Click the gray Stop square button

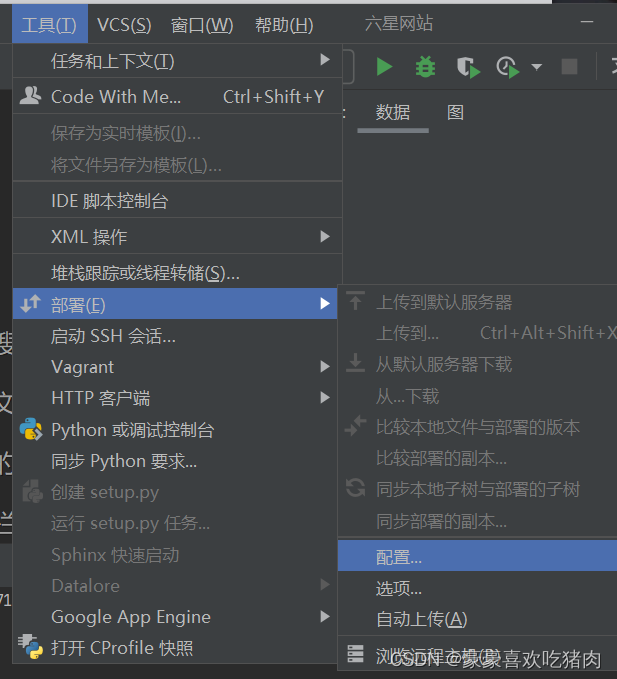pyautogui.click(x=569, y=67)
